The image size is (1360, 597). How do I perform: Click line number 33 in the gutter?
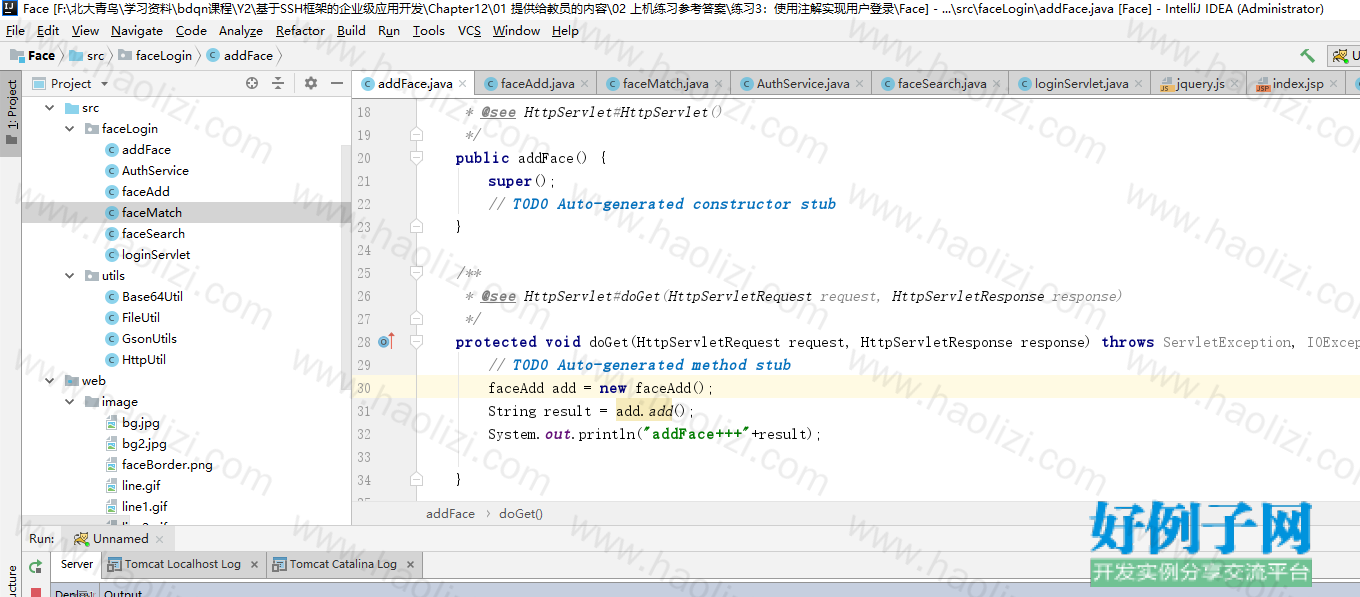[x=362, y=457]
